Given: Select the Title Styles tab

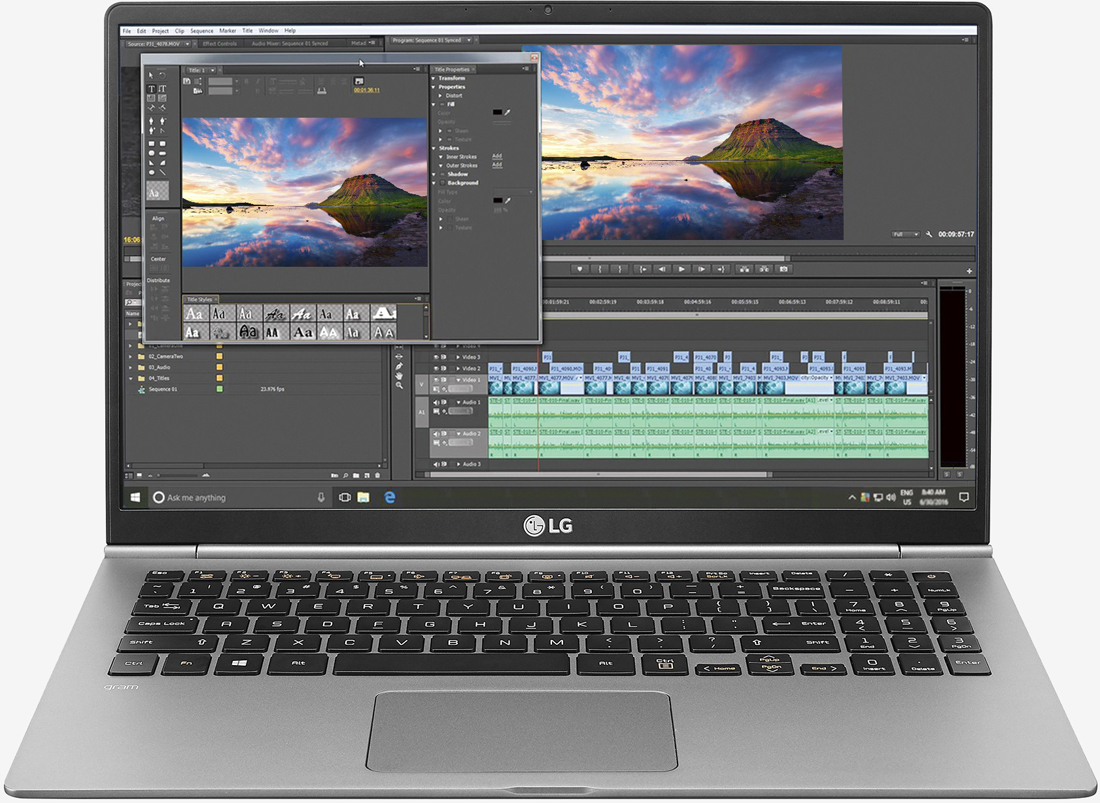Looking at the screenshot, I should click(x=199, y=299).
